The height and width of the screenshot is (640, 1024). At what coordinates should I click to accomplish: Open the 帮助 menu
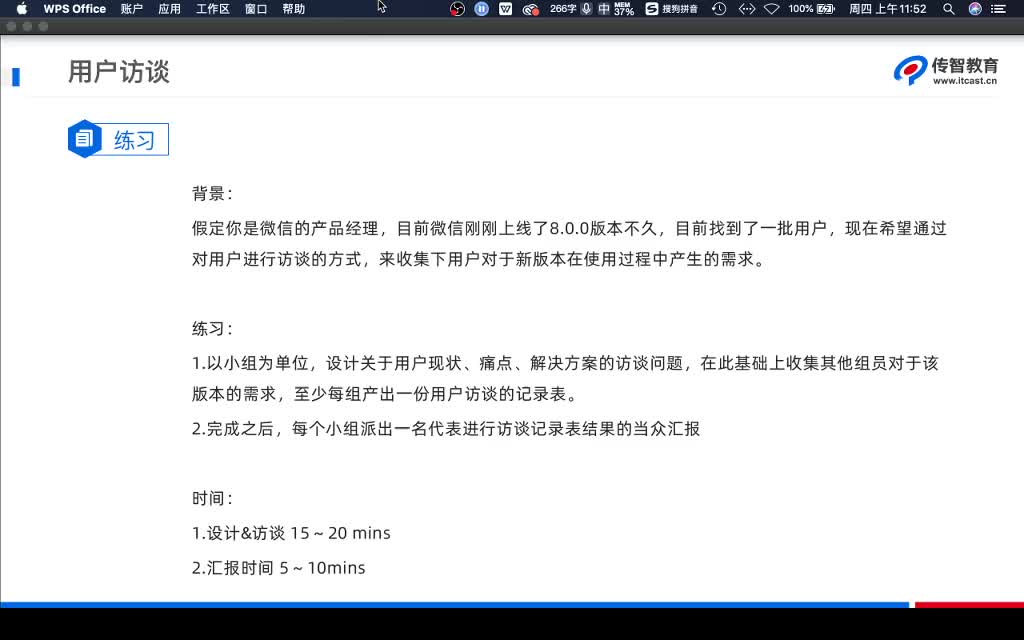pyautogui.click(x=294, y=8)
